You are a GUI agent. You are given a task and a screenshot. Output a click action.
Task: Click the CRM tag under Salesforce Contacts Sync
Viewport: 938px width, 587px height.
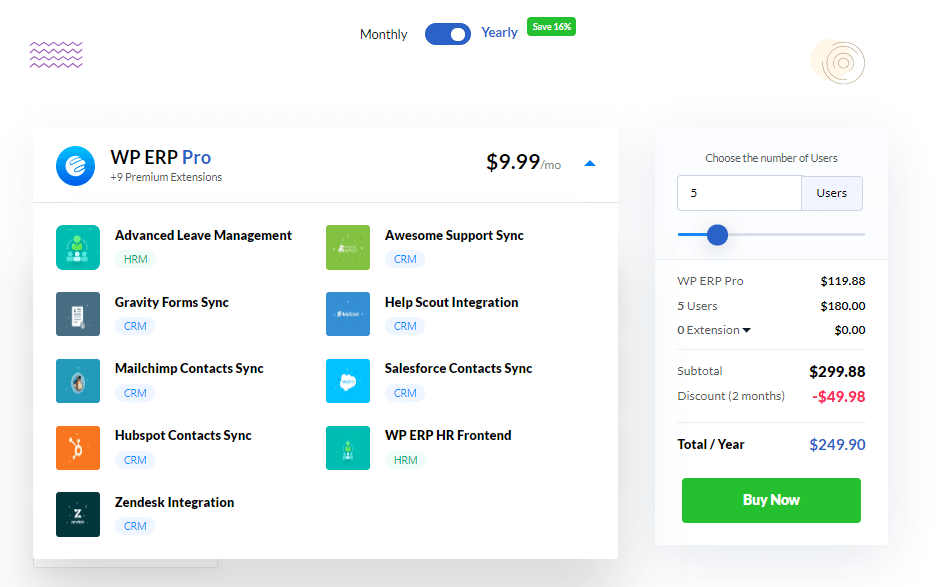[405, 393]
